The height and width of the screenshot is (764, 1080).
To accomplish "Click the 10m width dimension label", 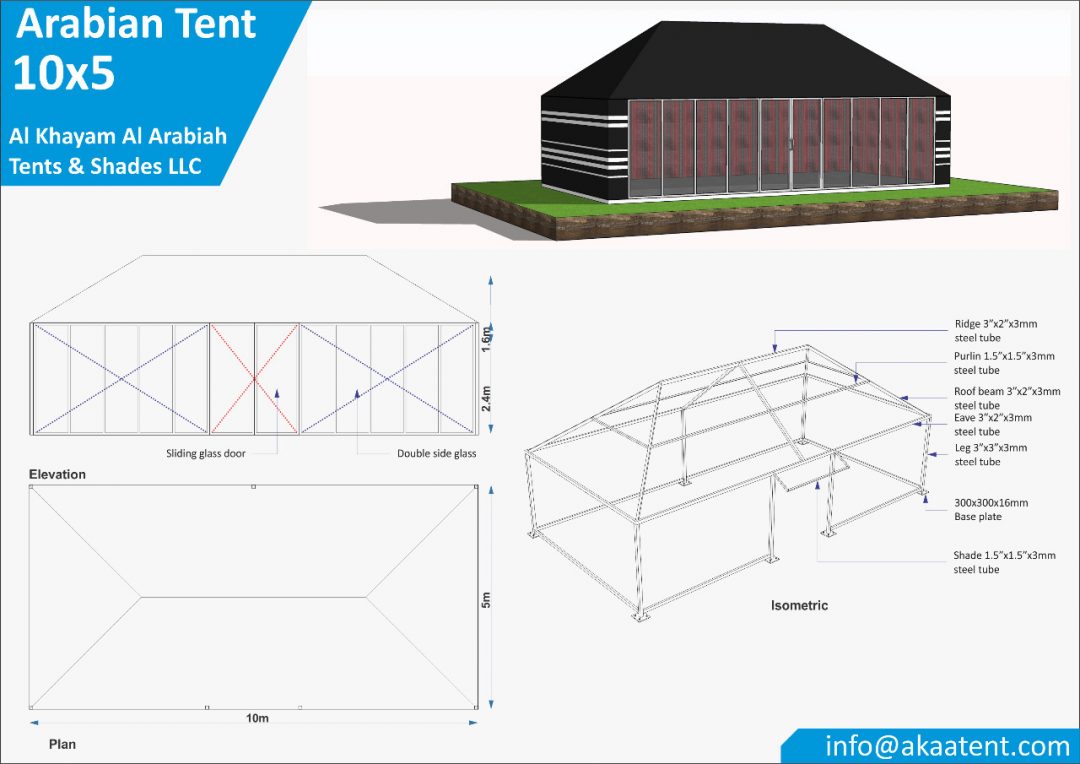I will coord(255,718).
